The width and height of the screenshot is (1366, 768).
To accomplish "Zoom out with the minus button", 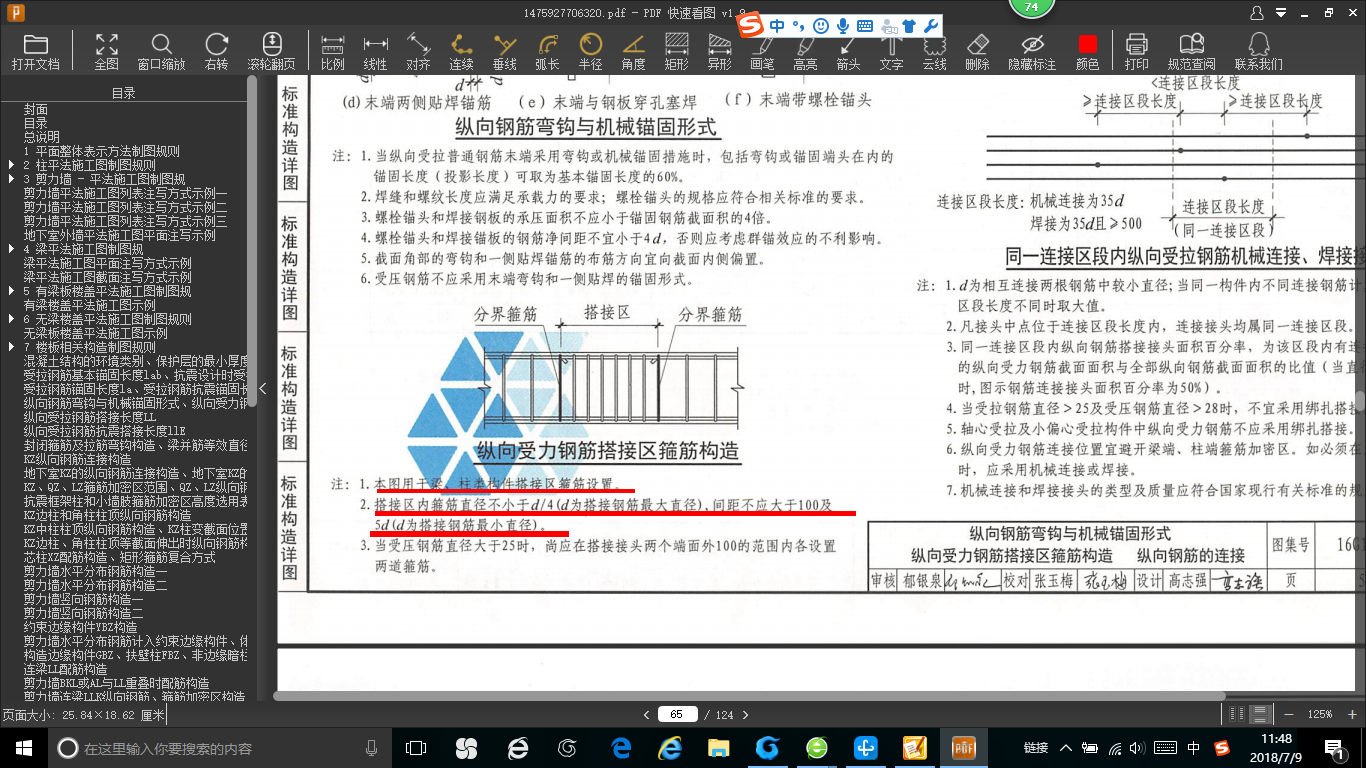I will tap(1288, 714).
